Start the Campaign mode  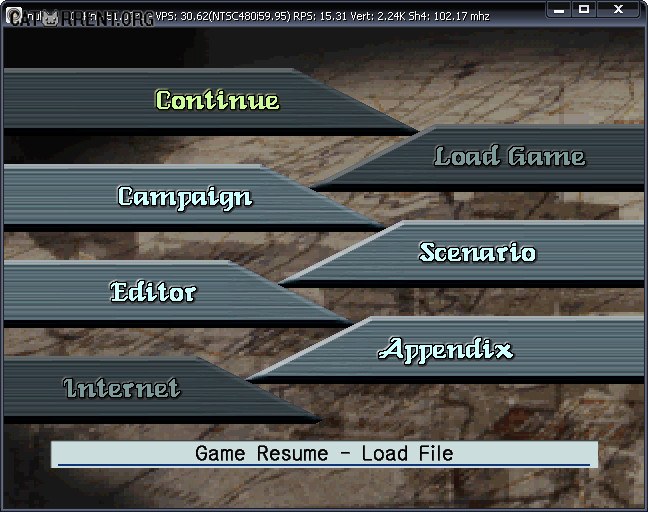(x=185, y=197)
